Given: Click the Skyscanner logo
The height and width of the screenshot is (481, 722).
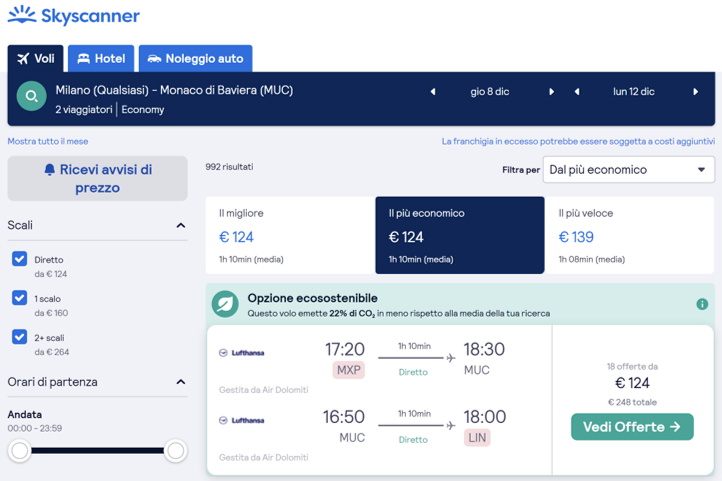Looking at the screenshot, I should point(74,16).
